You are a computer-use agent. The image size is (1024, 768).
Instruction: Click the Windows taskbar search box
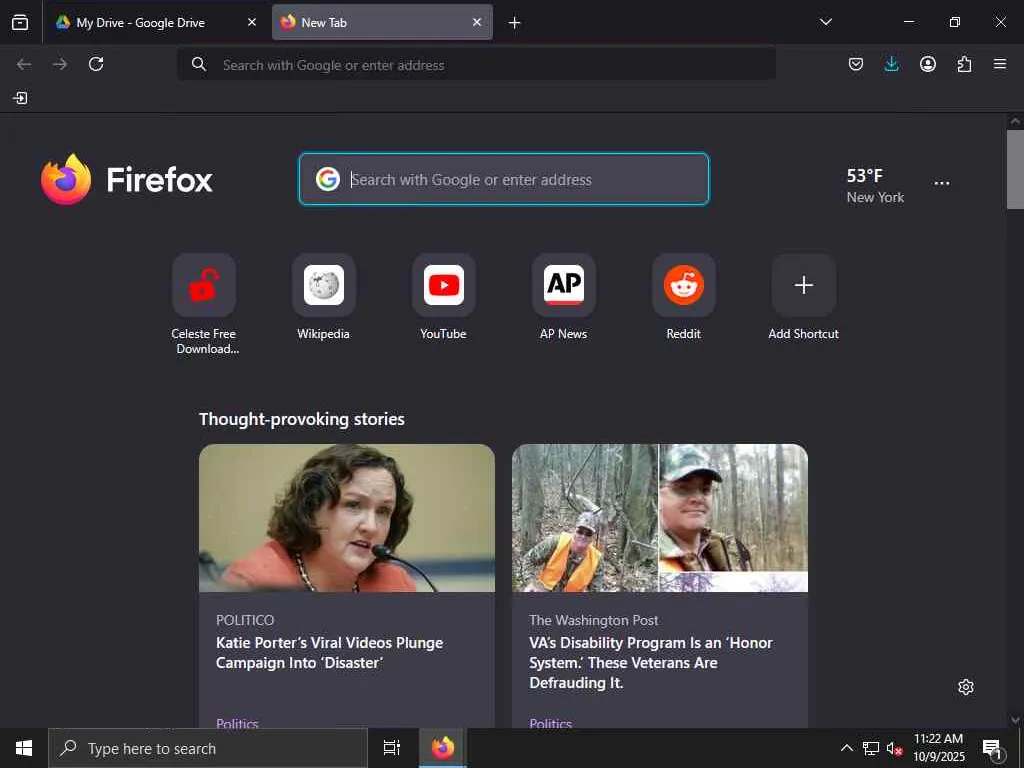pyautogui.click(x=208, y=748)
